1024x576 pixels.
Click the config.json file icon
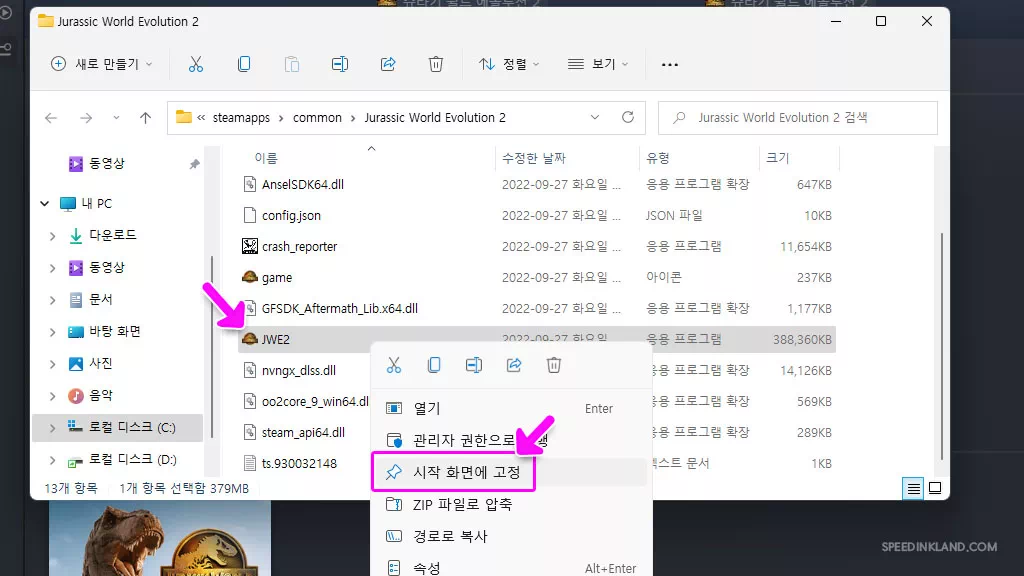(x=249, y=215)
